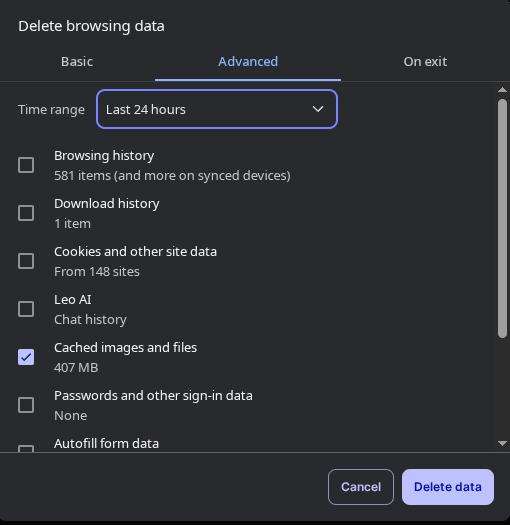The image size is (510, 525).
Task: Select the Leo AI chat history checkbox
Action: point(26,309)
